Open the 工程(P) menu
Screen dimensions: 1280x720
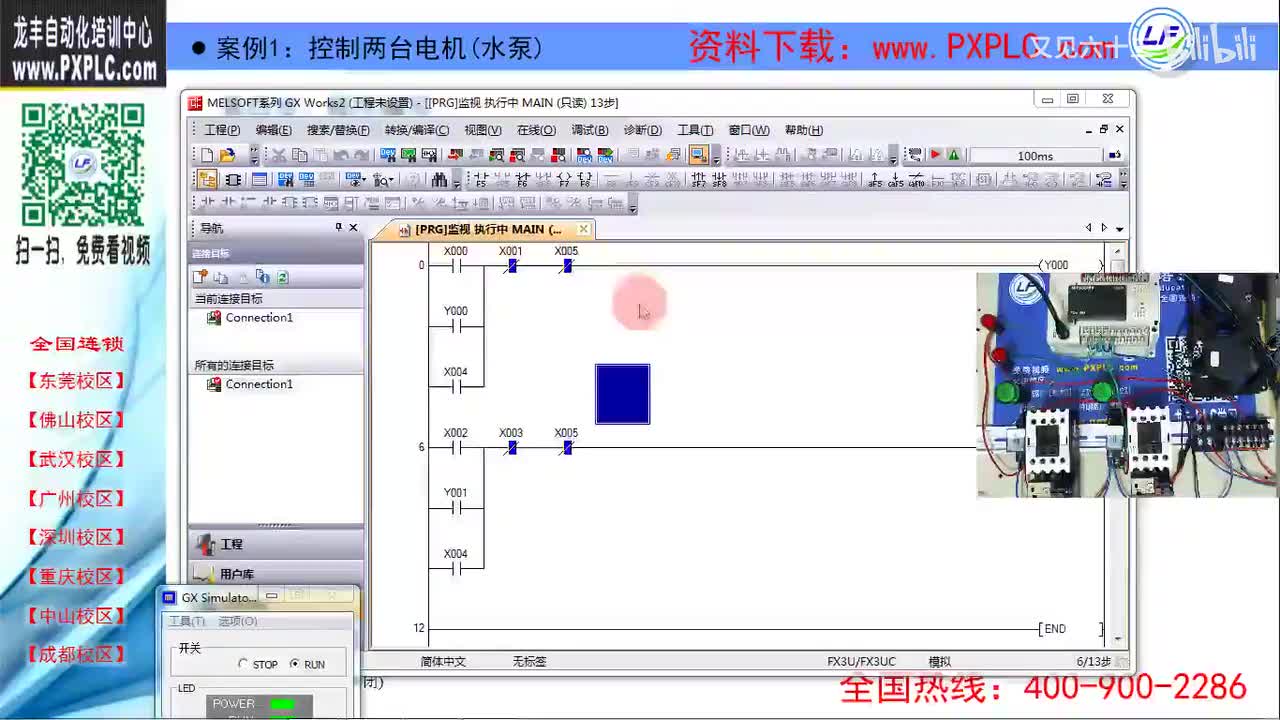coord(222,130)
